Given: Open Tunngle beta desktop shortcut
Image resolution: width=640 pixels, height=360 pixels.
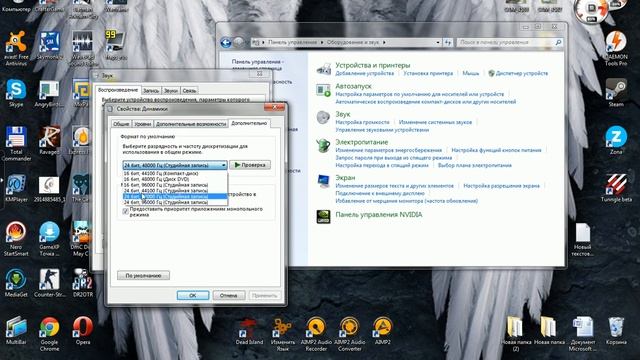Looking at the screenshot, I should point(616,188).
